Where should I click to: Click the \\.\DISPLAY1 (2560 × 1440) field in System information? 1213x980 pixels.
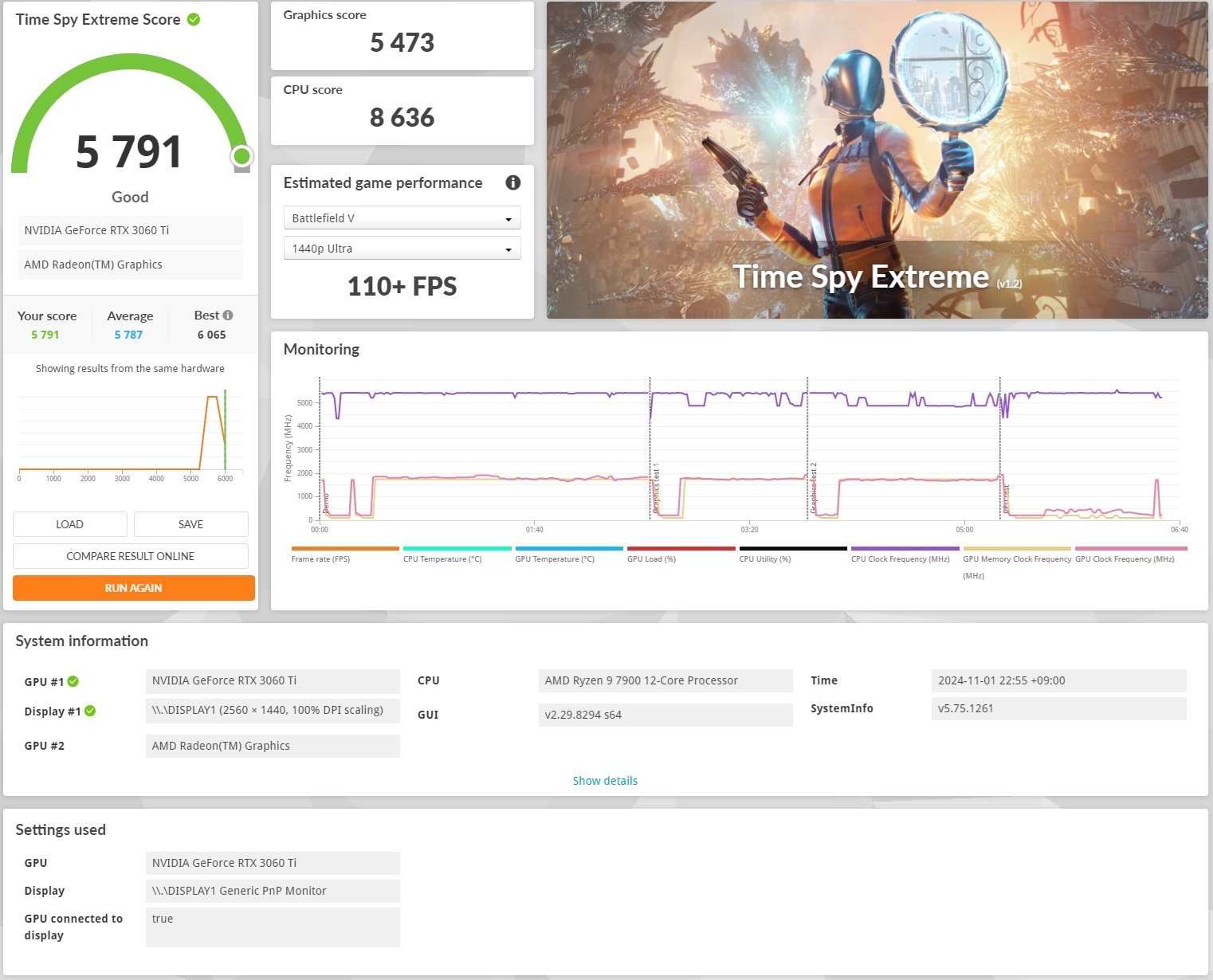coord(273,711)
